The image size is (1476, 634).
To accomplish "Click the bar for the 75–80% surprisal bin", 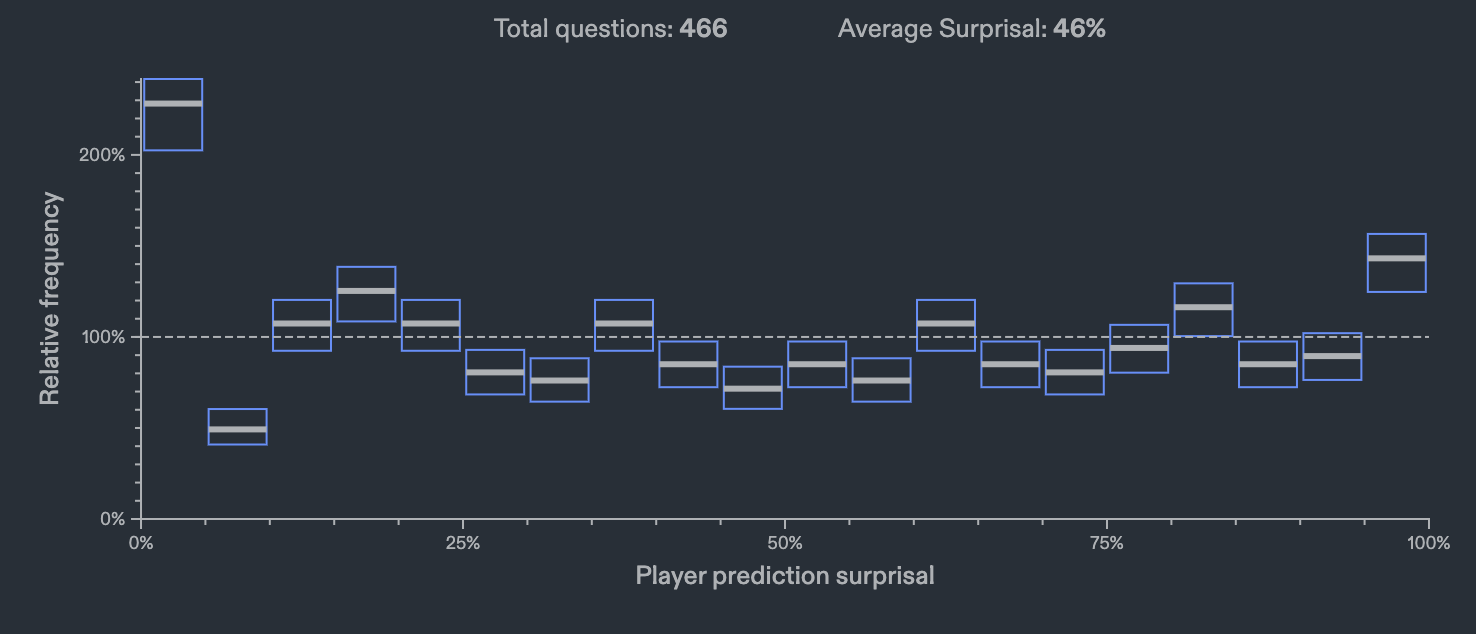I will 1139,349.
